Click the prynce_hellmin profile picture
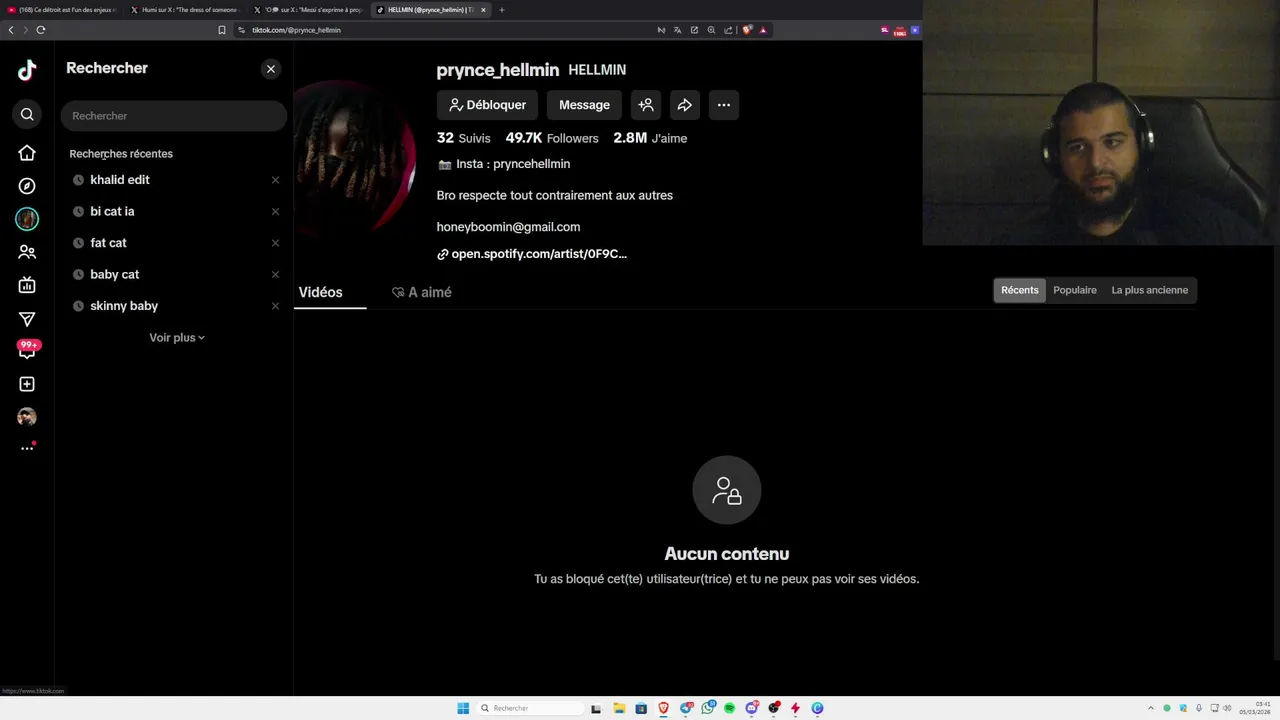Screen dimensions: 1280x720 click(x=356, y=158)
